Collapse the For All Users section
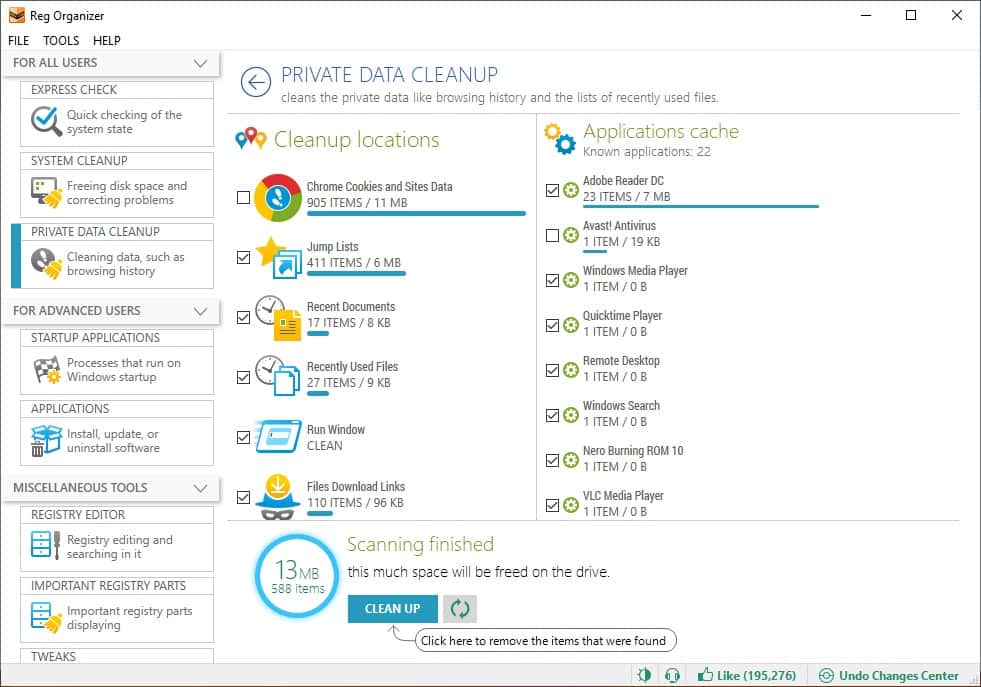Screen dimensions: 981x687 coord(200,63)
